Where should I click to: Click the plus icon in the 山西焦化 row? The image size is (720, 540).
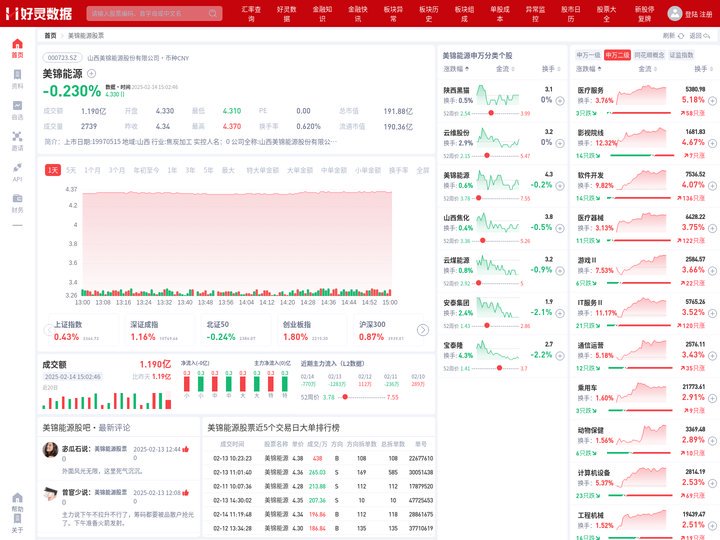coord(560,228)
